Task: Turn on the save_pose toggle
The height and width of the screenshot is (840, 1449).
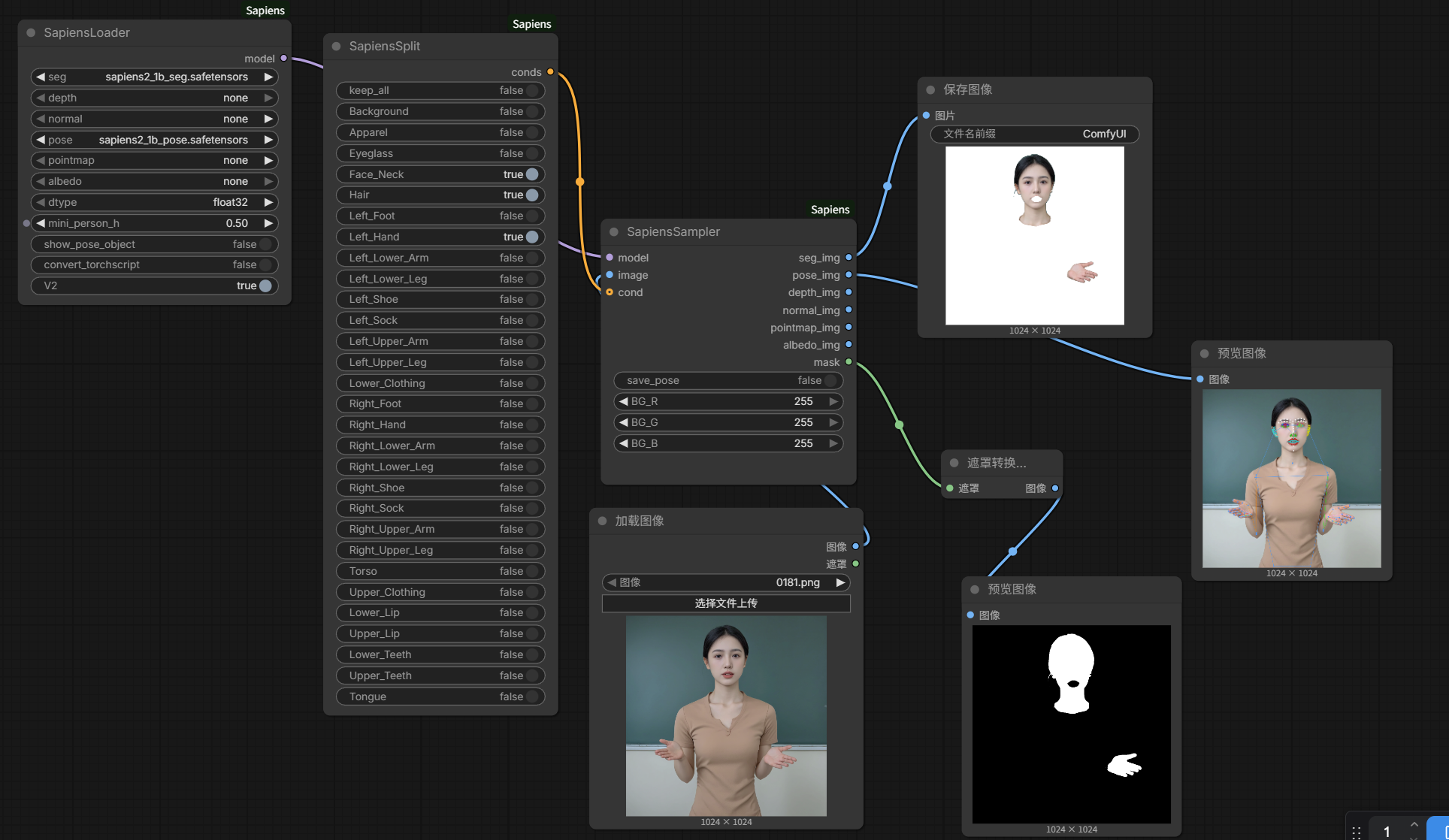Action: point(830,381)
